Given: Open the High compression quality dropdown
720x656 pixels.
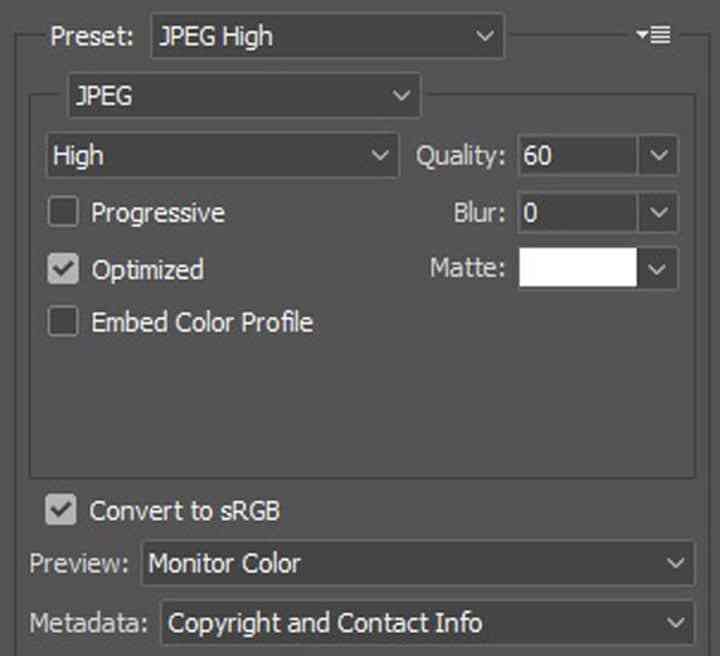Looking at the screenshot, I should [x=223, y=155].
